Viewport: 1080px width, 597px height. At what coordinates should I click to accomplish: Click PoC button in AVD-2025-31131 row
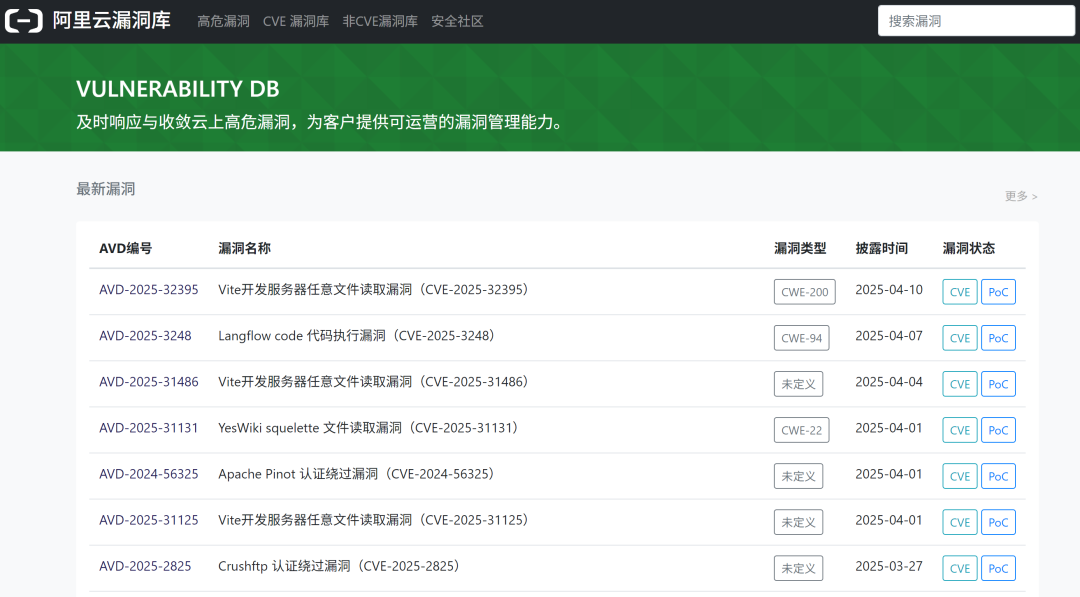[998, 430]
